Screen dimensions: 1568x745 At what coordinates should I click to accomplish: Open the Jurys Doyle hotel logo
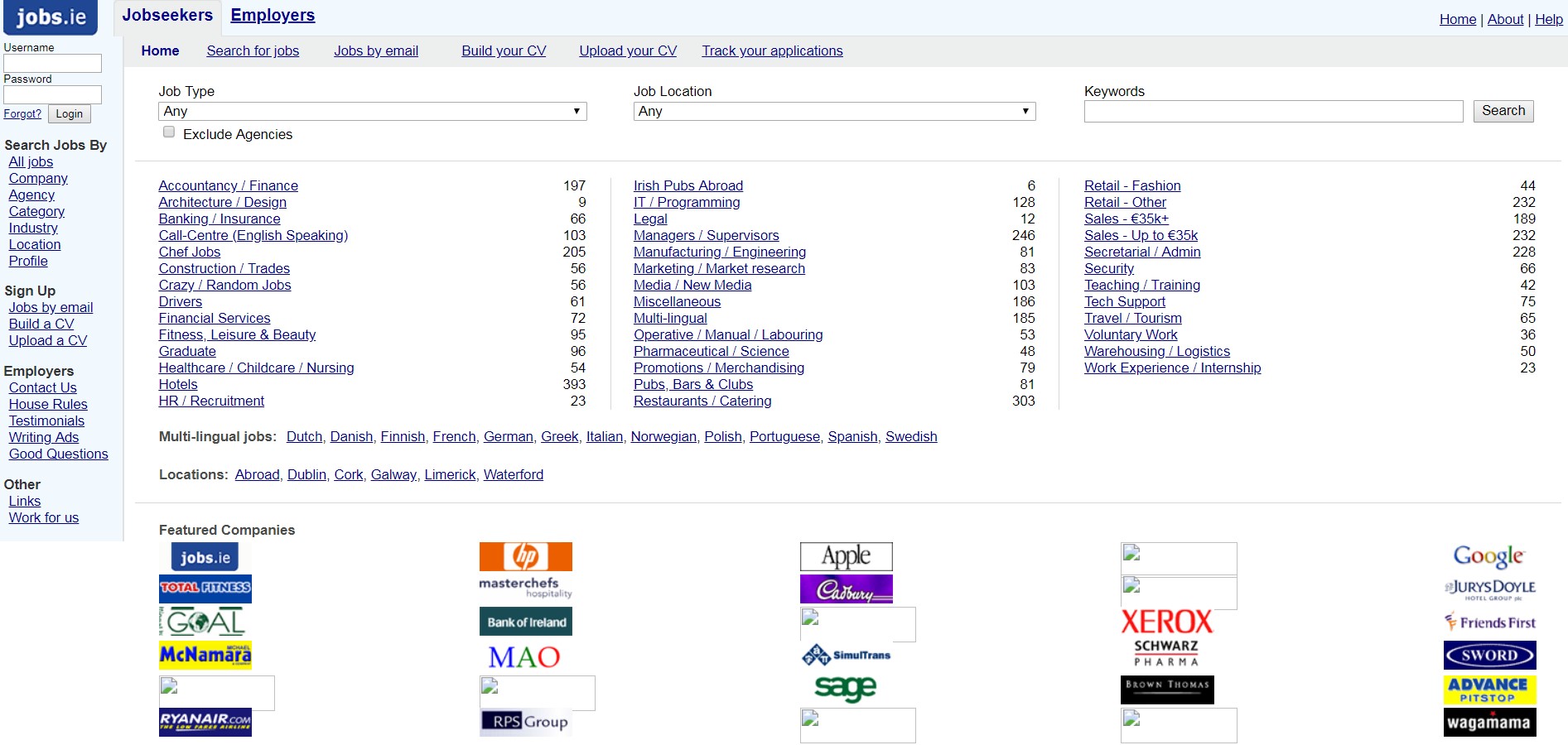(x=1490, y=589)
